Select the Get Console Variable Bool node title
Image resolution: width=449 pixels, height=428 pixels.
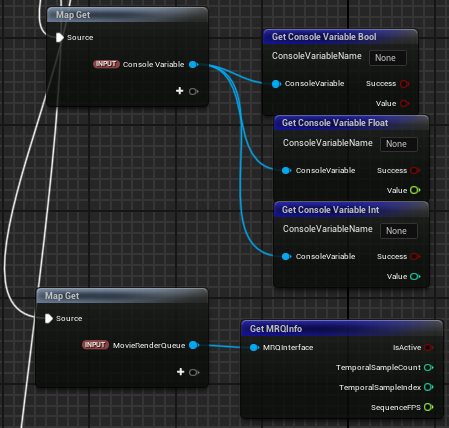(324, 37)
